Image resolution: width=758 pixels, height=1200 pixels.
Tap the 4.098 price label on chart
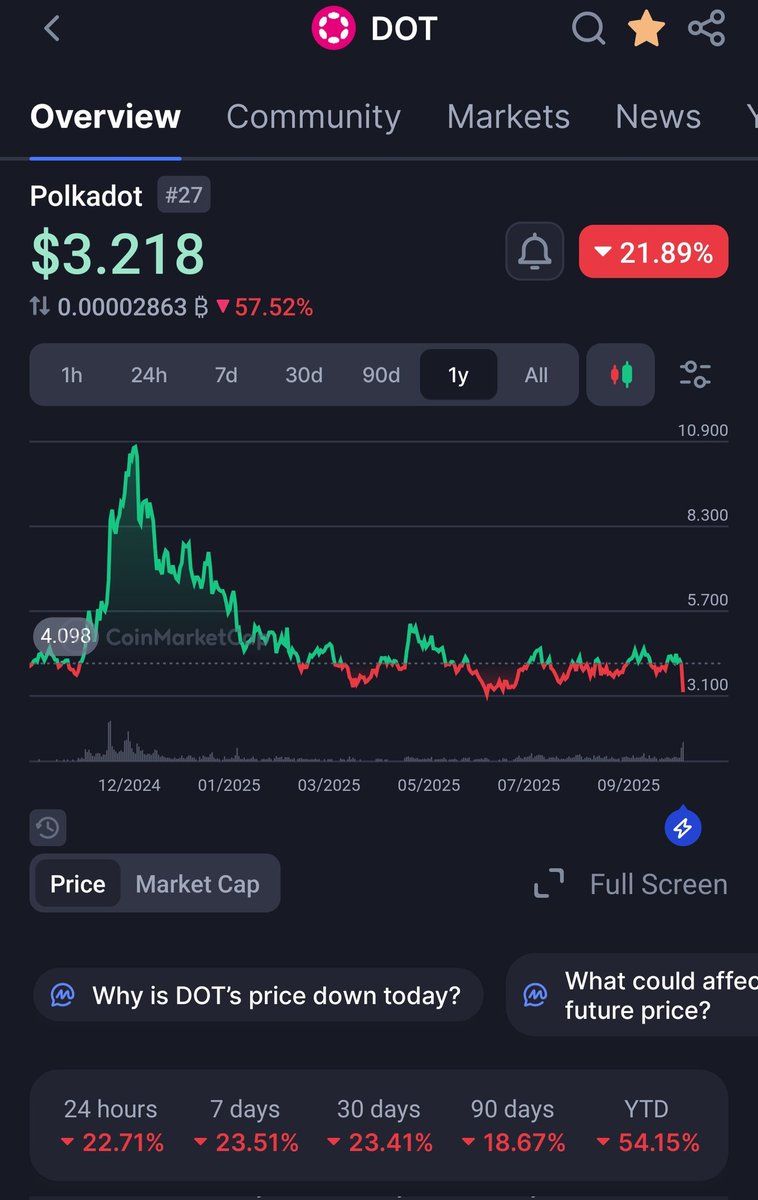click(66, 636)
